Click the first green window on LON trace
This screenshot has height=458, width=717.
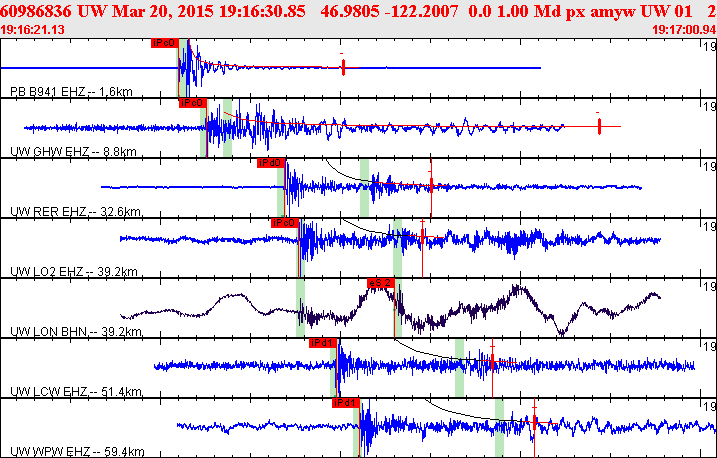coord(300,308)
